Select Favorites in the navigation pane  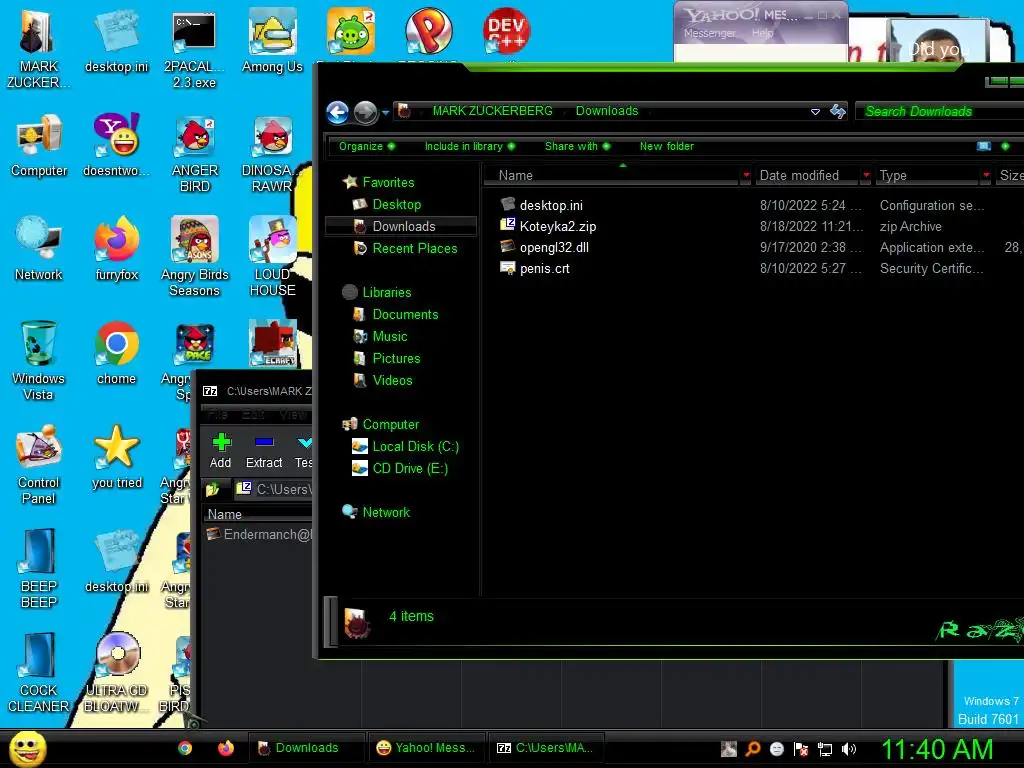[x=388, y=182]
